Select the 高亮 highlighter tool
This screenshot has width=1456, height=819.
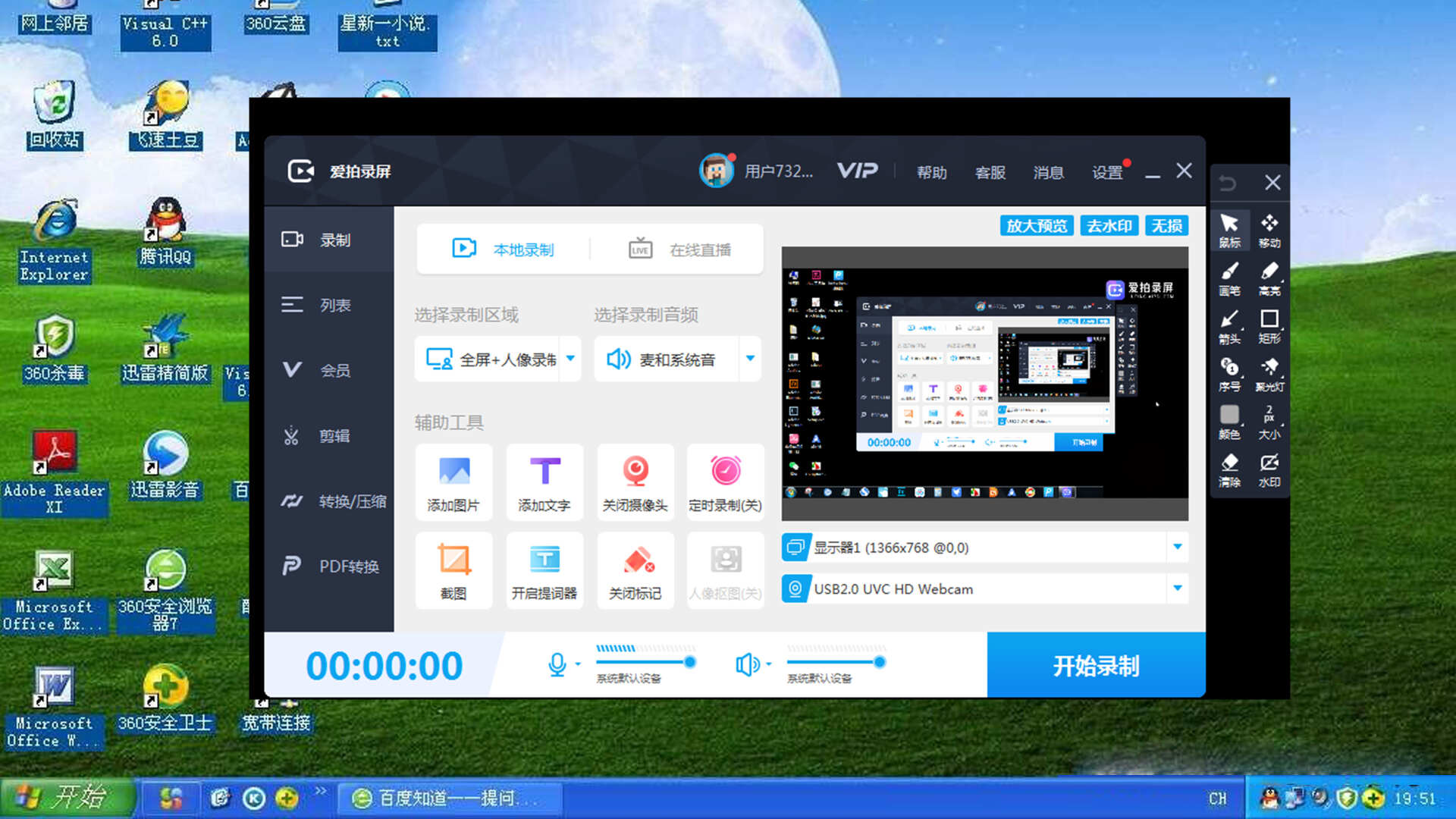tap(1269, 278)
